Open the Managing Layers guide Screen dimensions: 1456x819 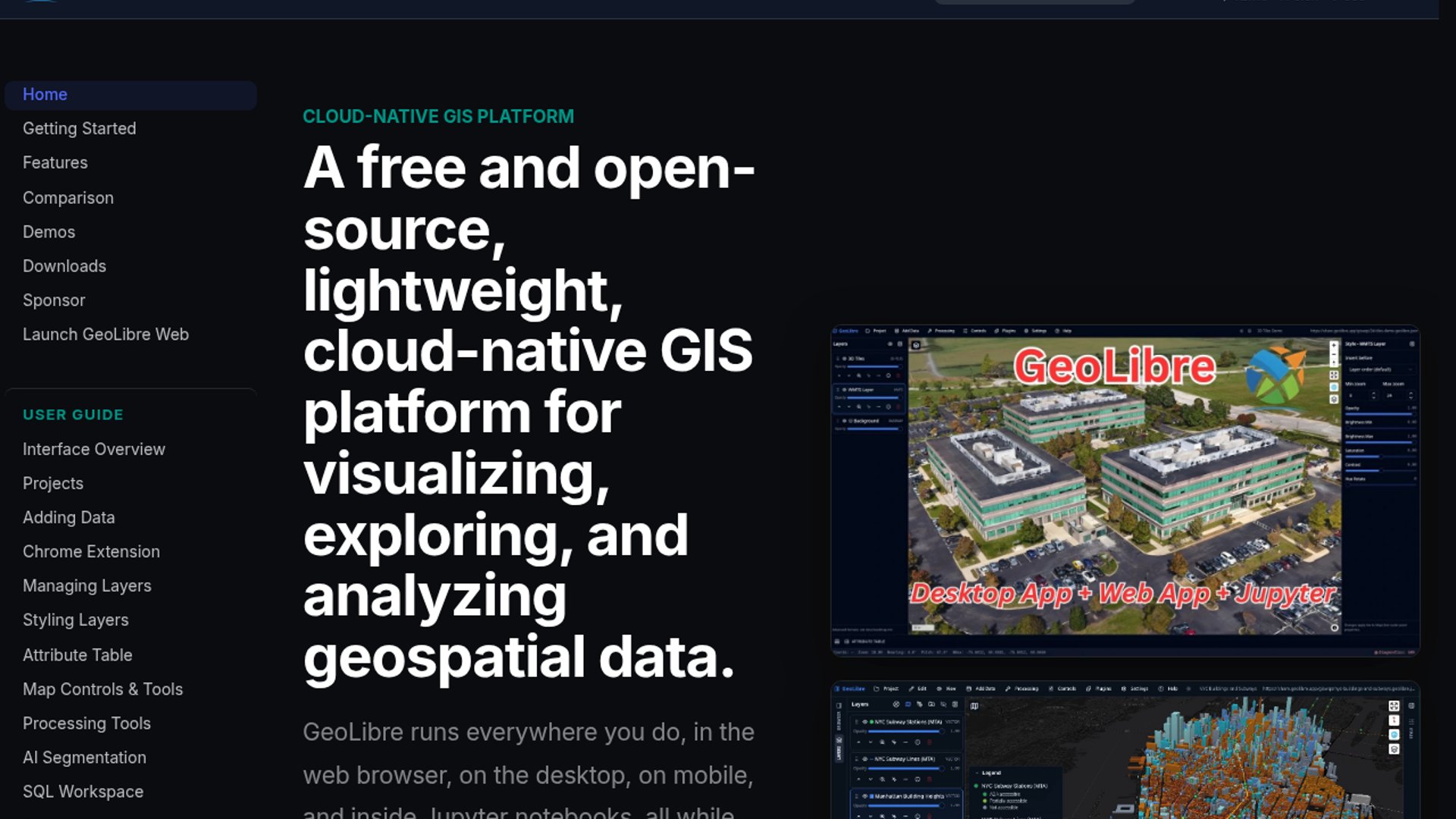click(87, 586)
